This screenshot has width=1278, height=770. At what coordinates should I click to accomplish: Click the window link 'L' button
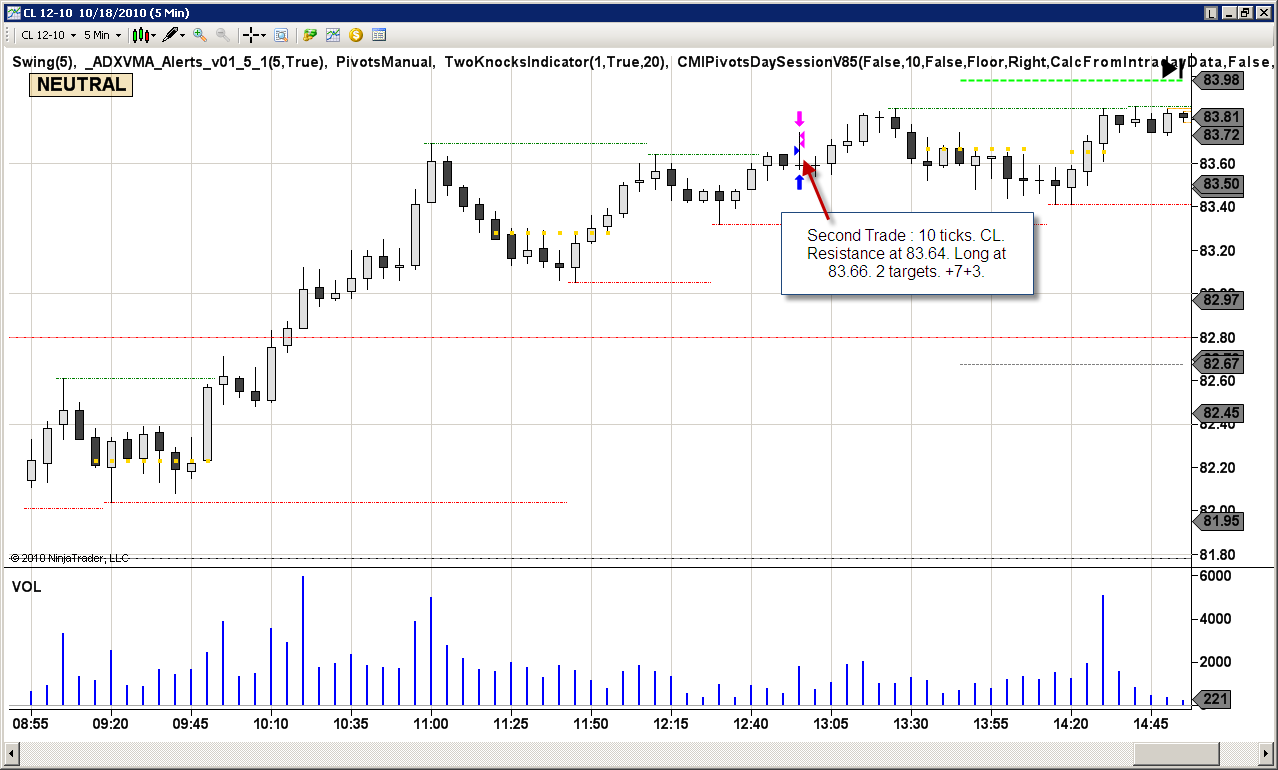click(x=1211, y=13)
